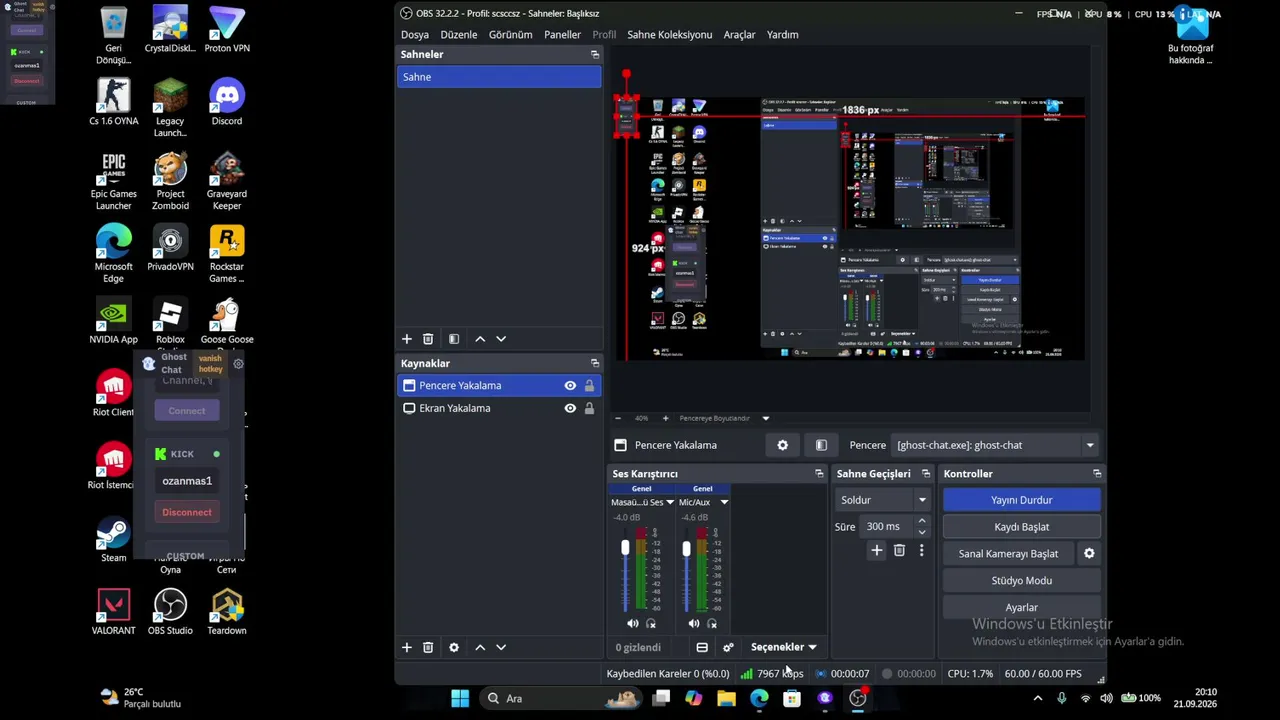The width and height of the screenshot is (1280, 720).
Task: Open Masaüstü Ses channel dropdown arrow
Action: (668, 502)
